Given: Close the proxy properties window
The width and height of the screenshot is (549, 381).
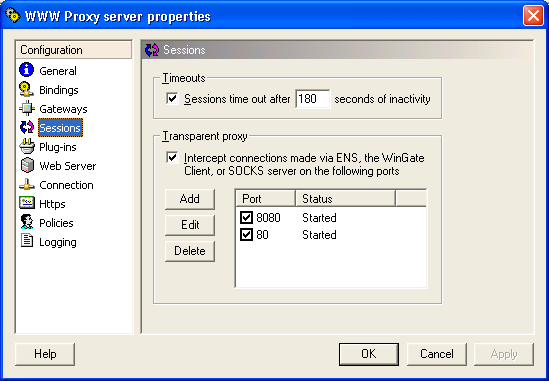Looking at the screenshot, I should point(533,16).
